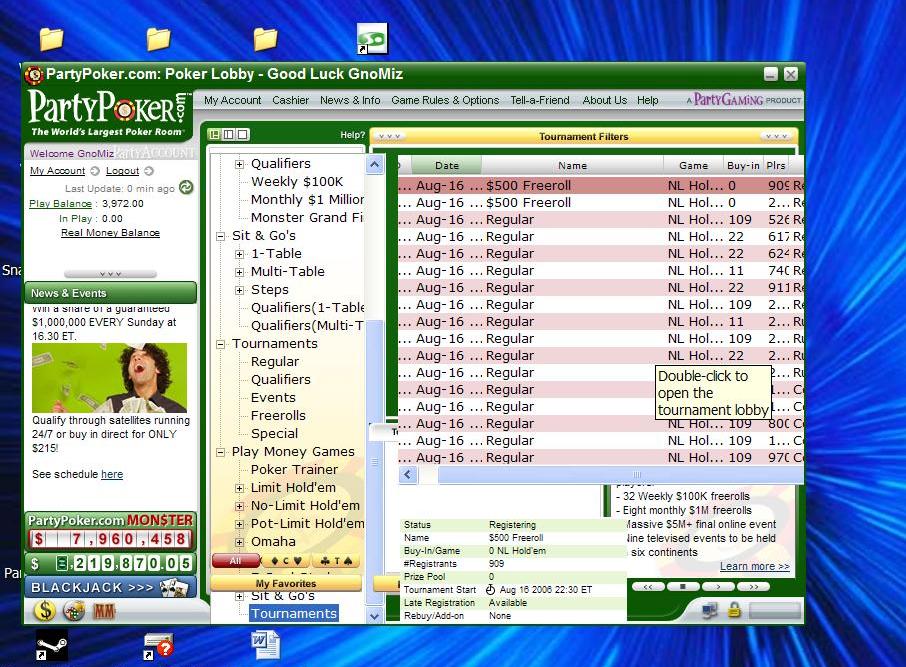
Task: Stop the promo slideshow
Action: (x=682, y=587)
